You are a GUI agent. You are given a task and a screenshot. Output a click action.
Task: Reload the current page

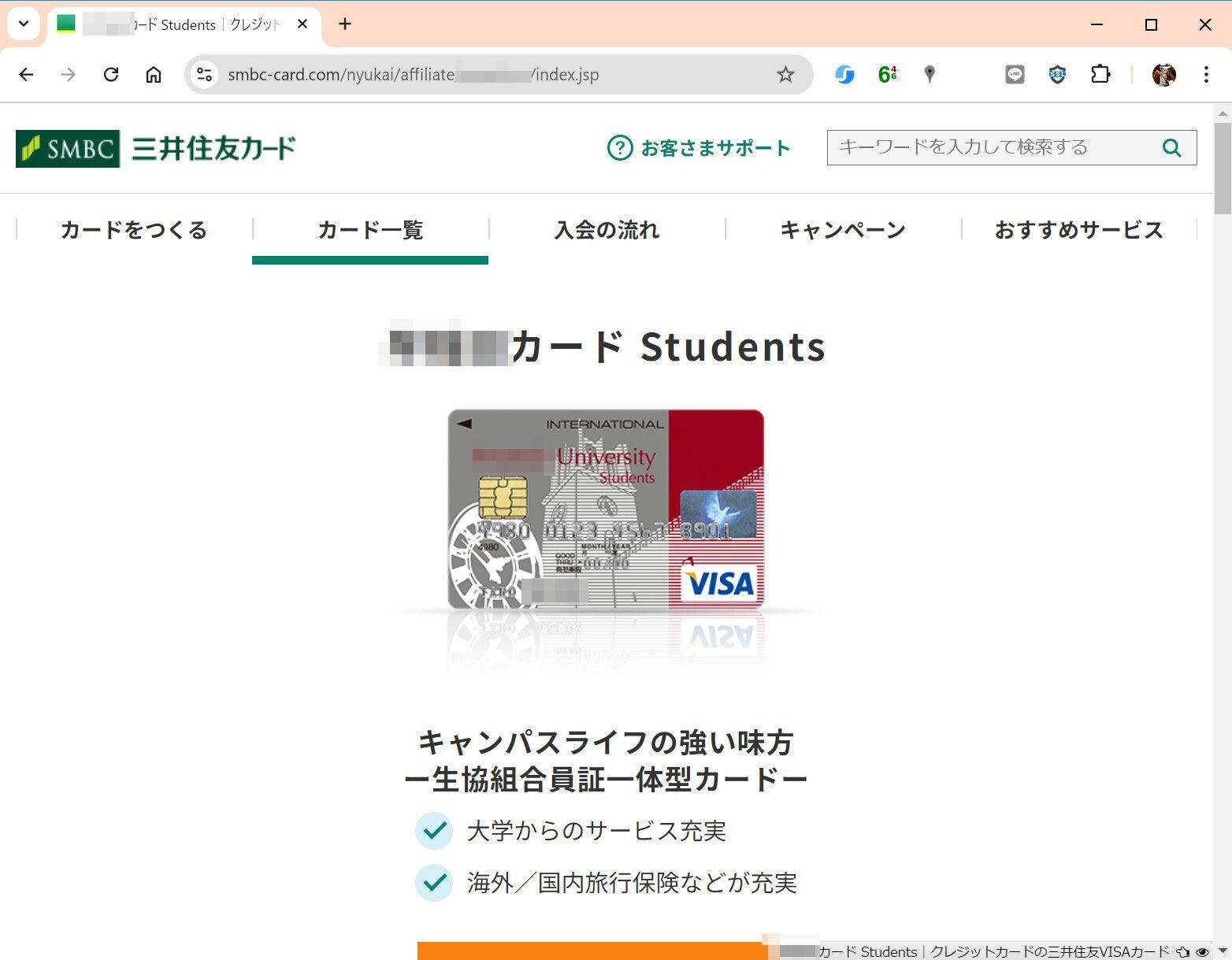pos(111,75)
